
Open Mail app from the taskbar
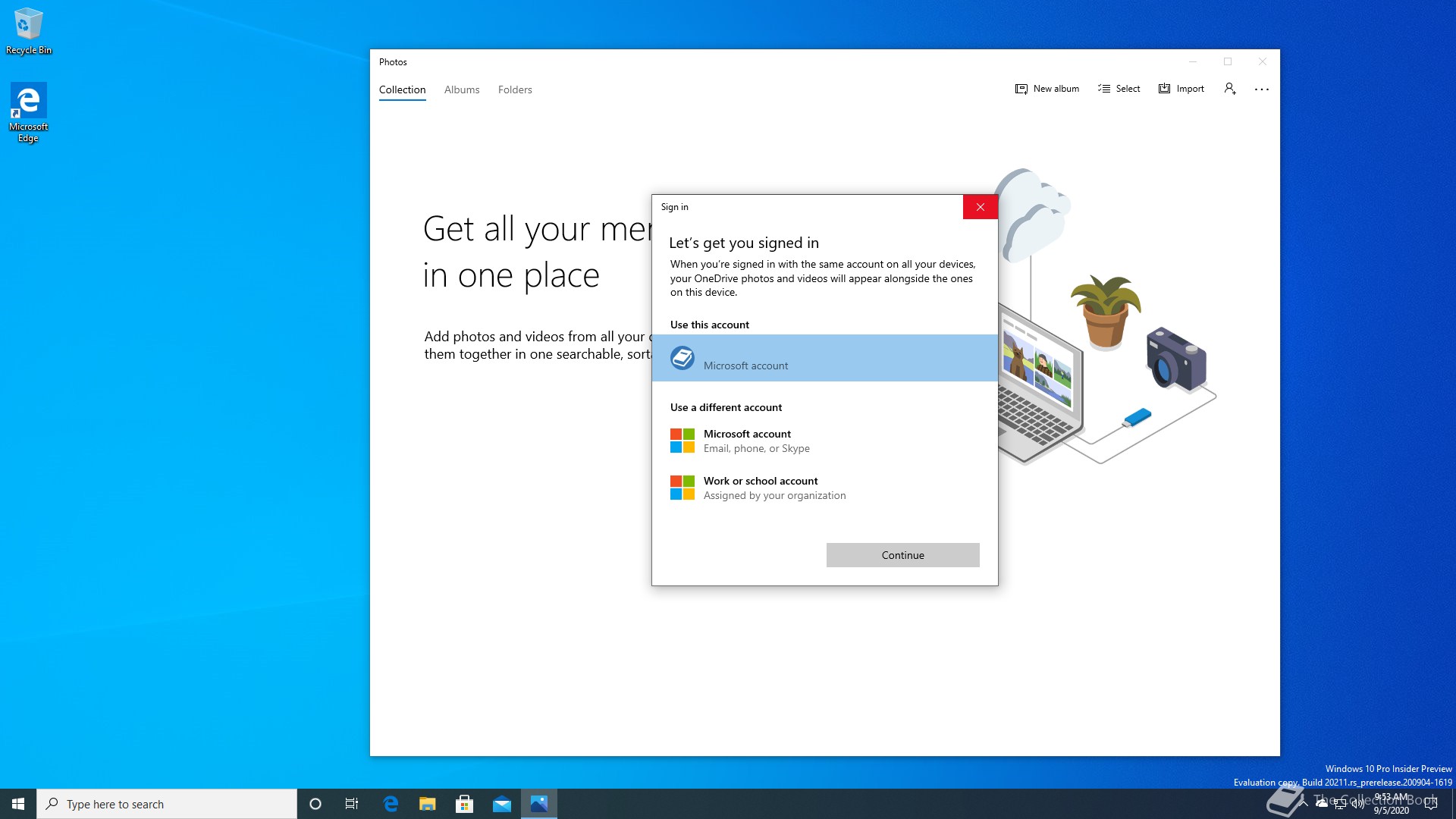point(502,804)
